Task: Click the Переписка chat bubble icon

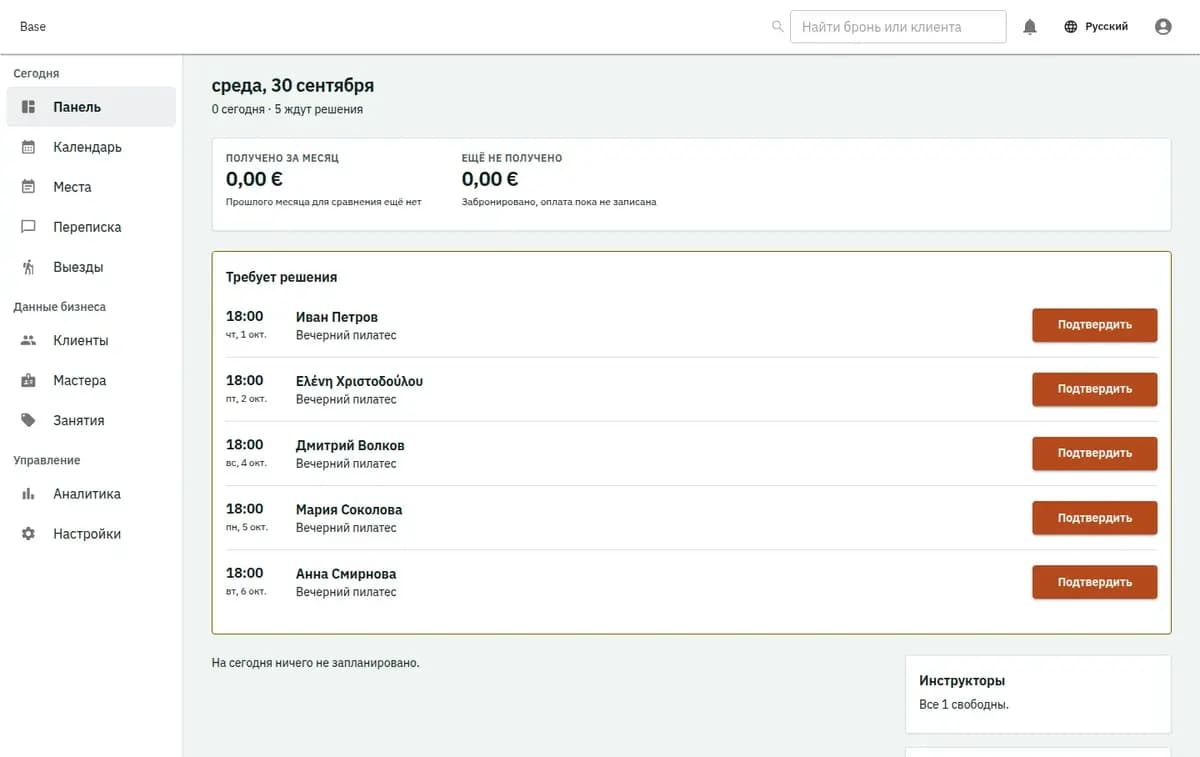Action: (29, 227)
